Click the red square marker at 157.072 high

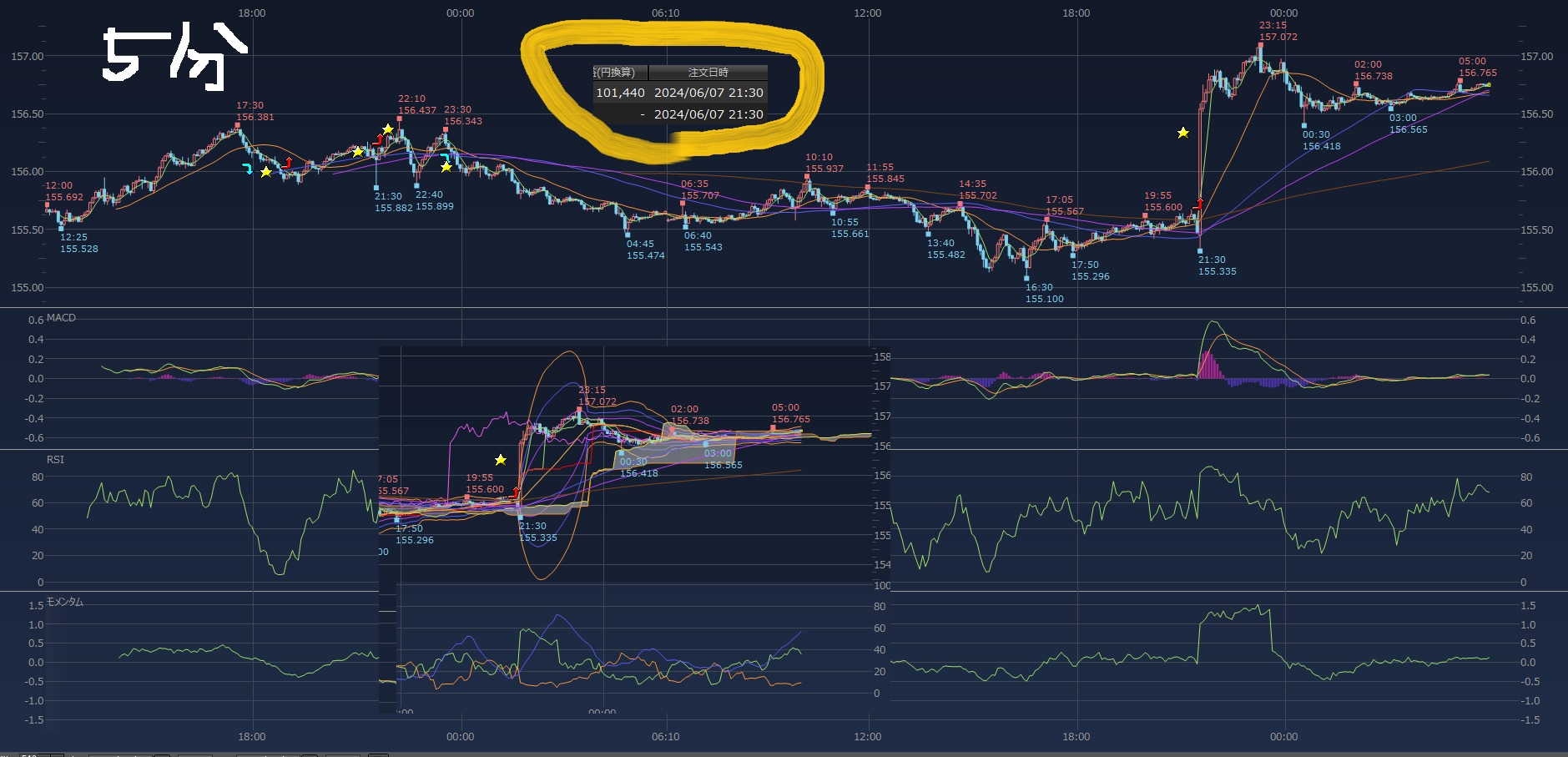pos(1260,46)
